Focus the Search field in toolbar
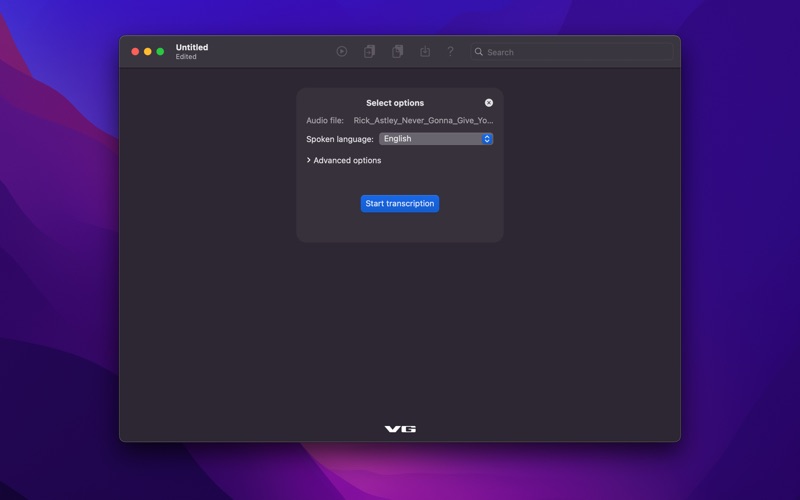Image resolution: width=800 pixels, height=500 pixels. pos(572,52)
